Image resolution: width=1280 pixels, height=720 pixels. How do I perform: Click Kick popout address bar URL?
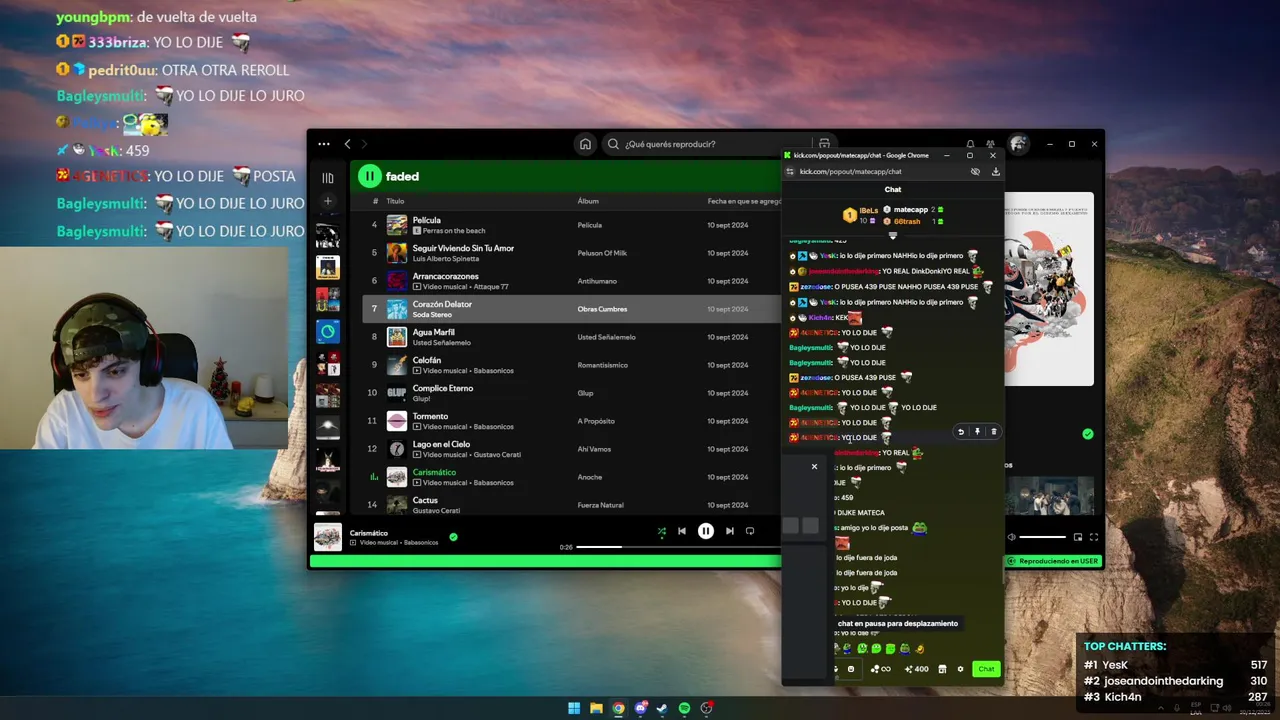[850, 171]
